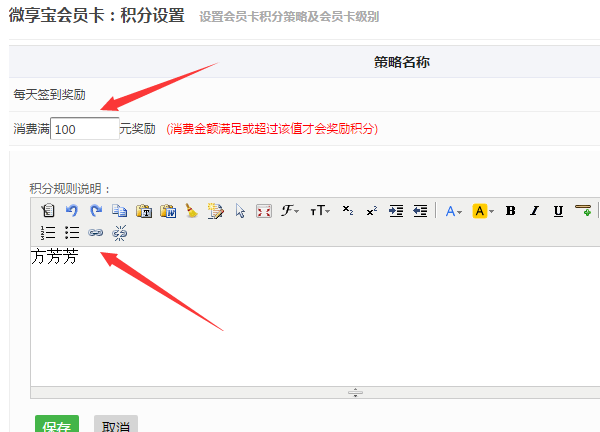Undo the last edit in the editor
The image size is (600, 432).
(x=72, y=211)
